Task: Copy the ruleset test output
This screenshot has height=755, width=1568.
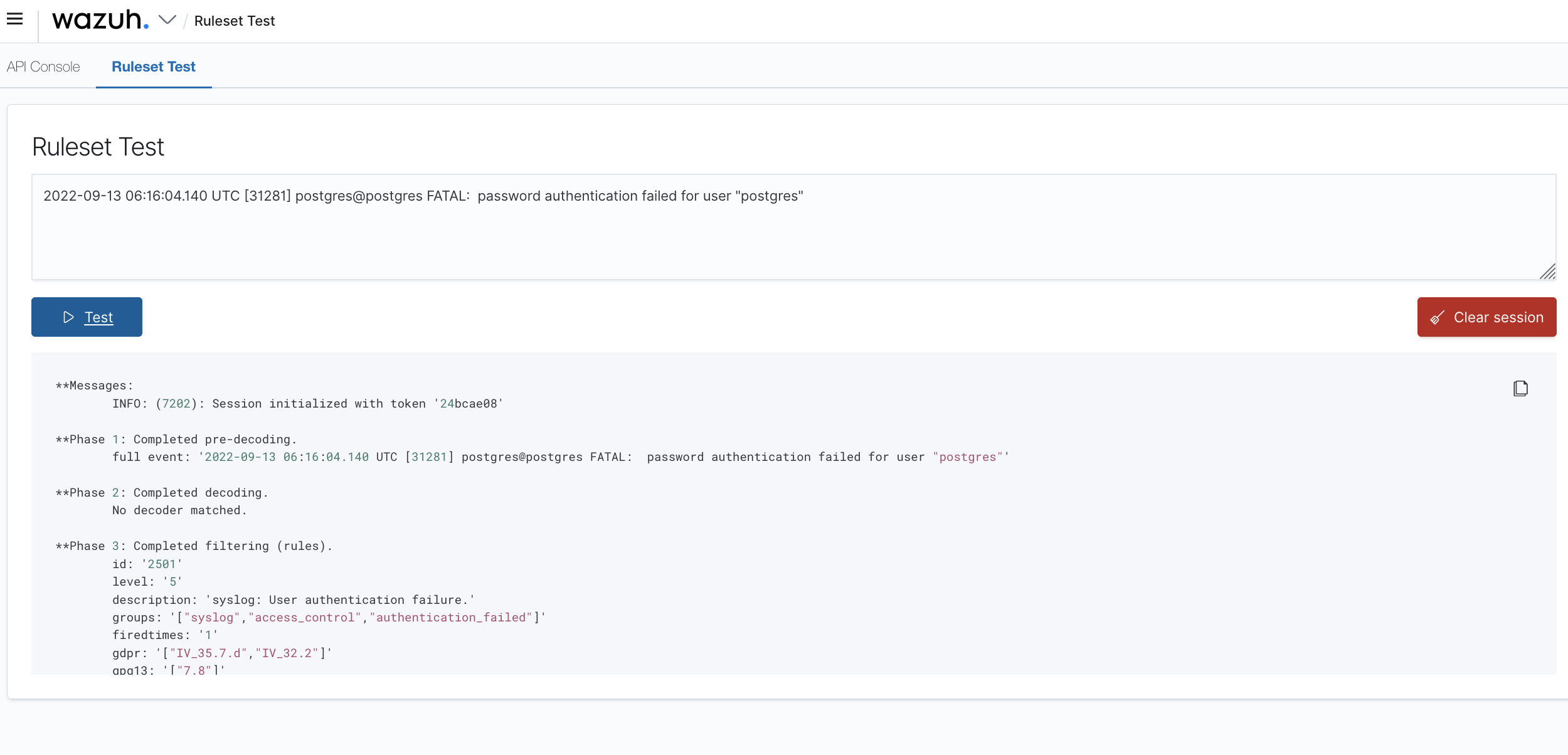Action: tap(1520, 388)
